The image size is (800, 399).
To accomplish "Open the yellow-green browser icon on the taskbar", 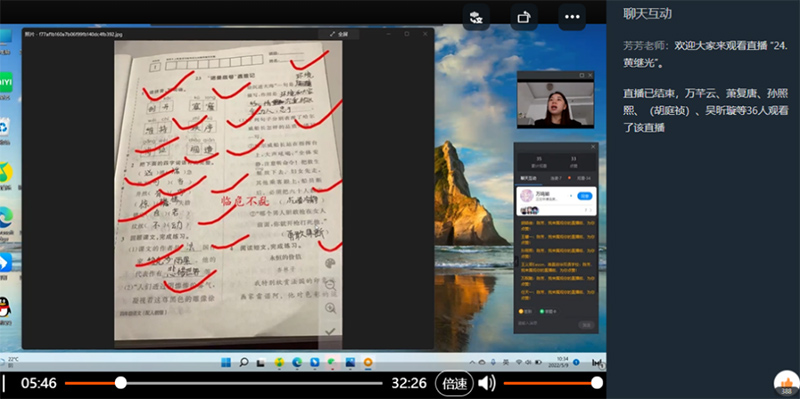I will [x=279, y=362].
